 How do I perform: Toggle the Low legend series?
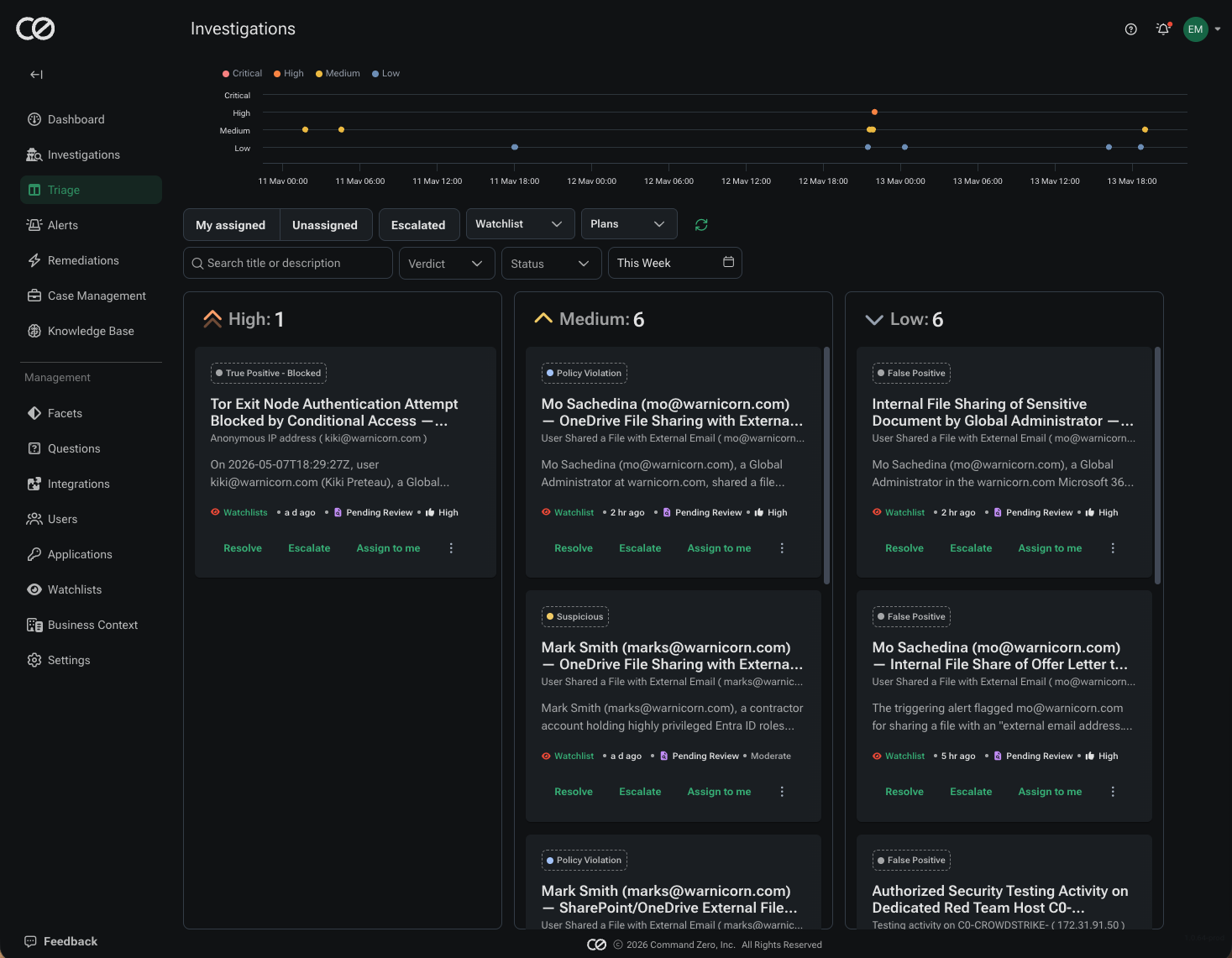(x=385, y=74)
